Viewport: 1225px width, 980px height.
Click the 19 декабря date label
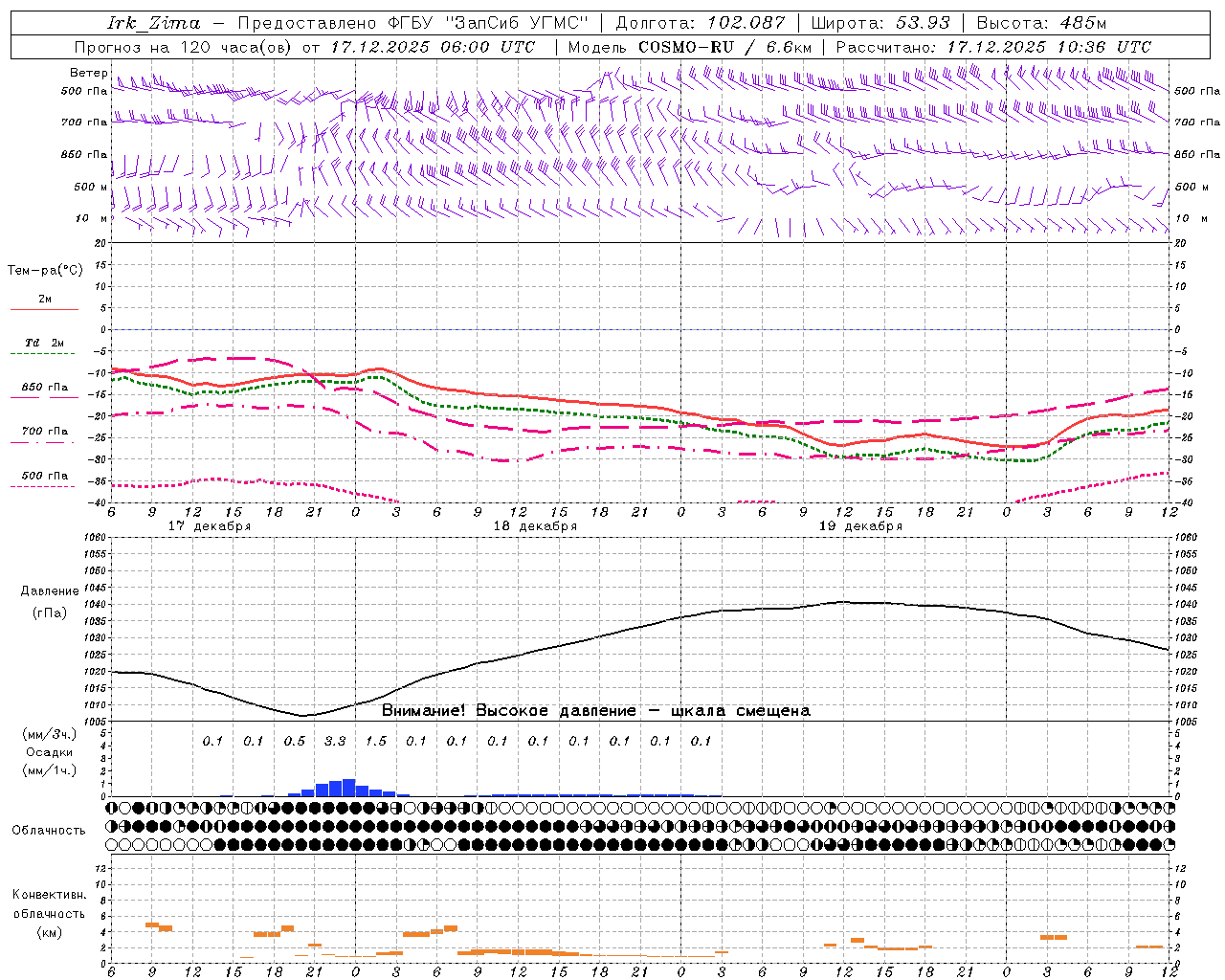tap(860, 526)
